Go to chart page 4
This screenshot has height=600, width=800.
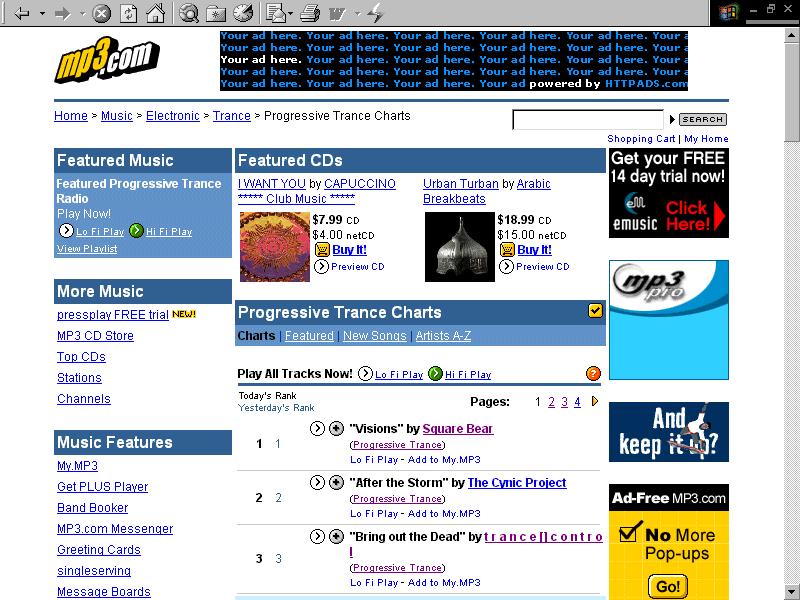coord(577,402)
